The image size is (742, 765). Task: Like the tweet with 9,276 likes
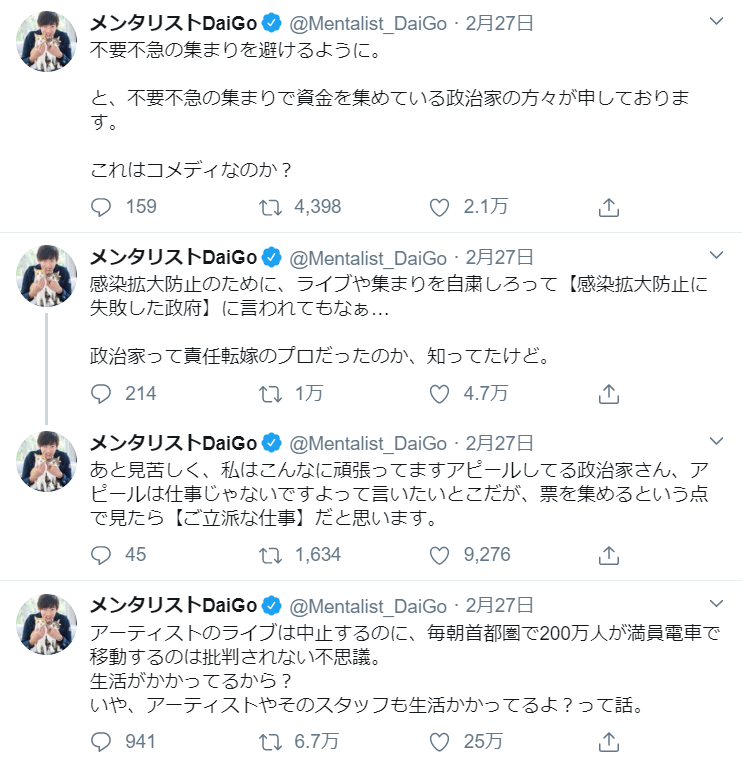(440, 554)
